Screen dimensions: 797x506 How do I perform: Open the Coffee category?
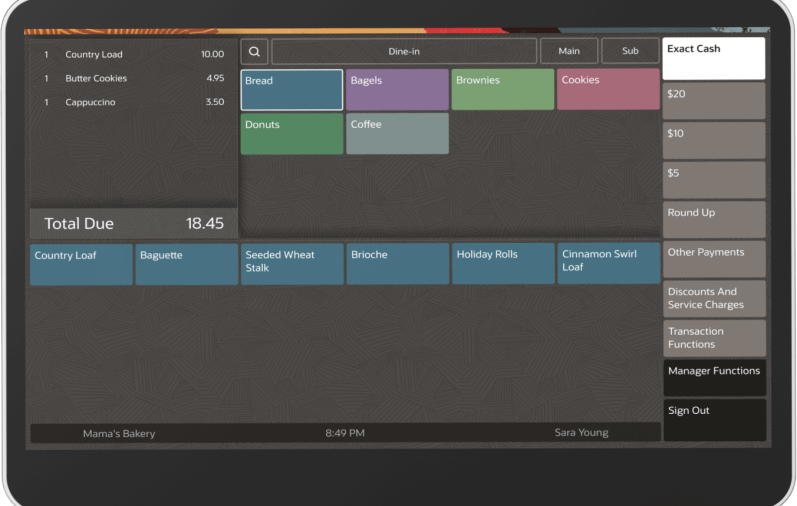coord(397,133)
